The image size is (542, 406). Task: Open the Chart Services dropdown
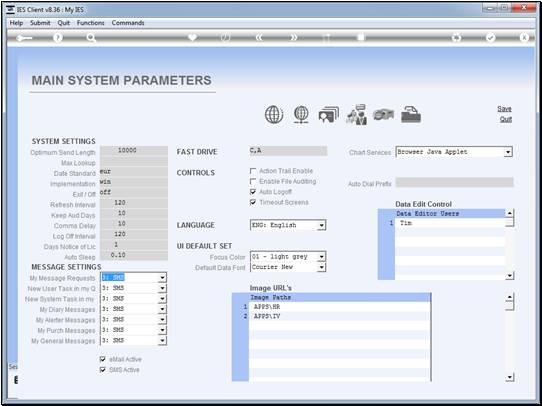508,152
